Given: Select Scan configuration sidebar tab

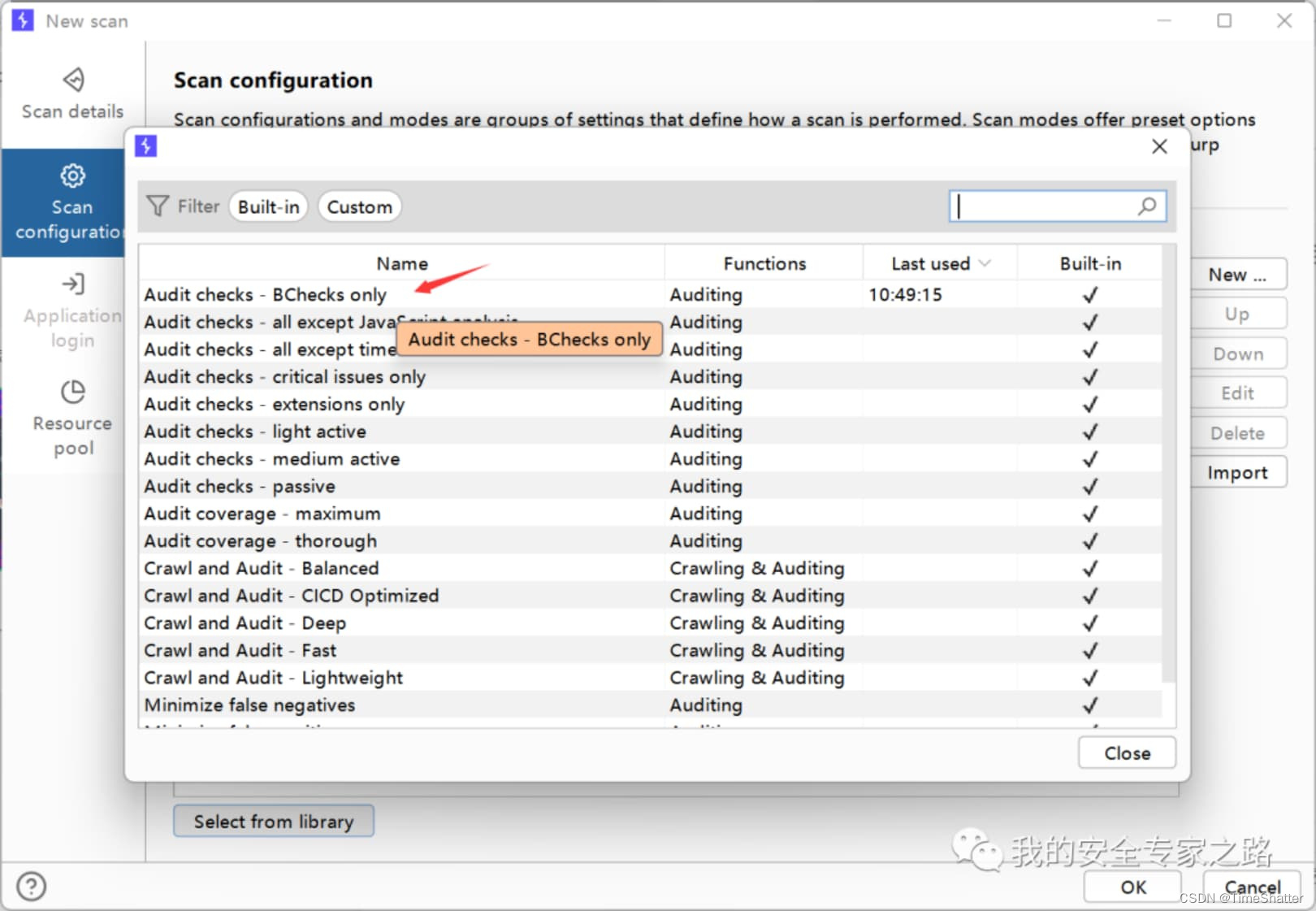Looking at the screenshot, I should (63, 202).
